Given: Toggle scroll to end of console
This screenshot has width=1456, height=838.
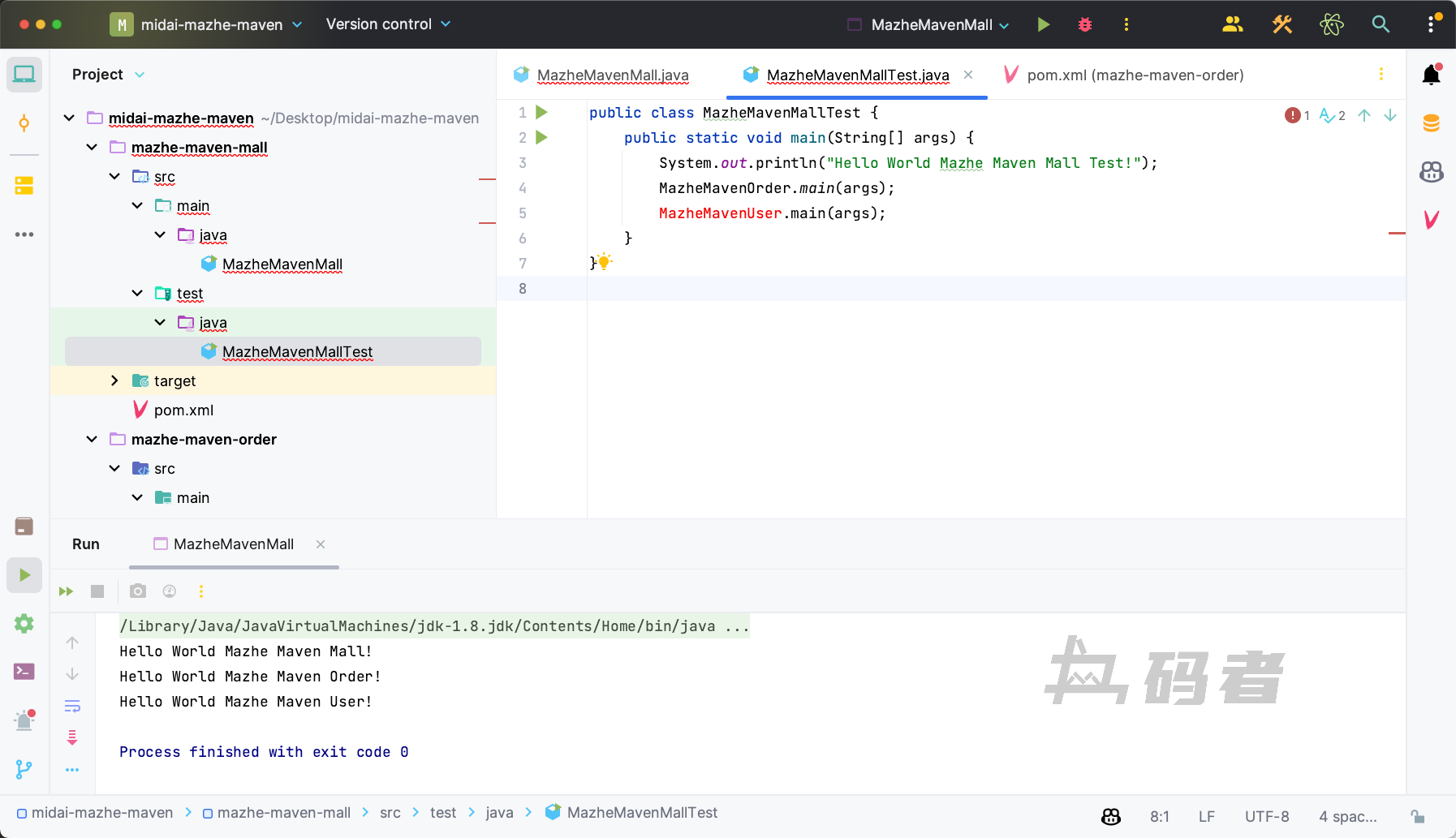Looking at the screenshot, I should pos(72,737).
